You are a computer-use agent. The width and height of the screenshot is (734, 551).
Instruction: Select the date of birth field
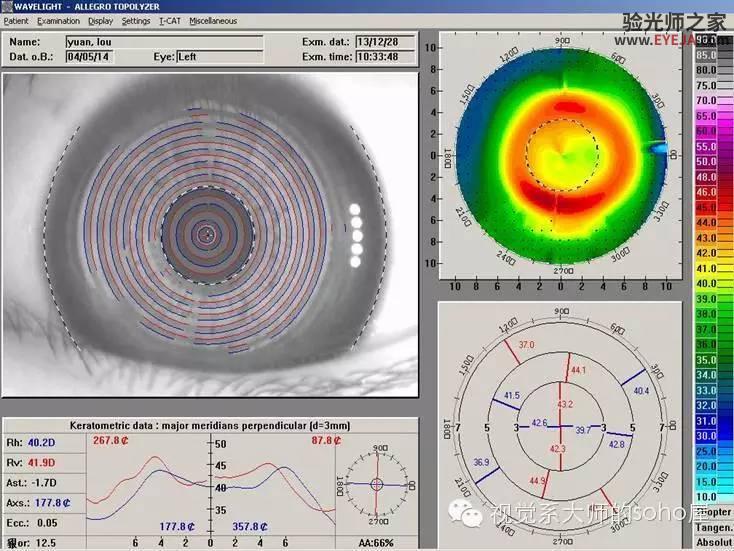89,57
